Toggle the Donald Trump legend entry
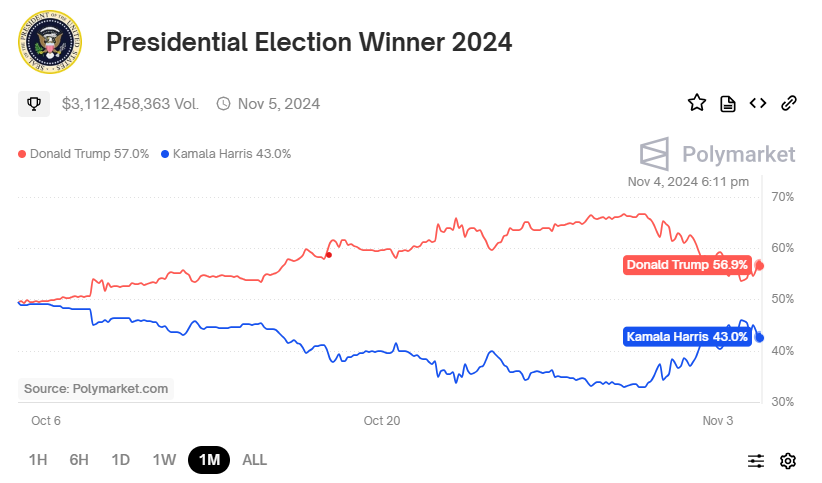 pyautogui.click(x=84, y=154)
